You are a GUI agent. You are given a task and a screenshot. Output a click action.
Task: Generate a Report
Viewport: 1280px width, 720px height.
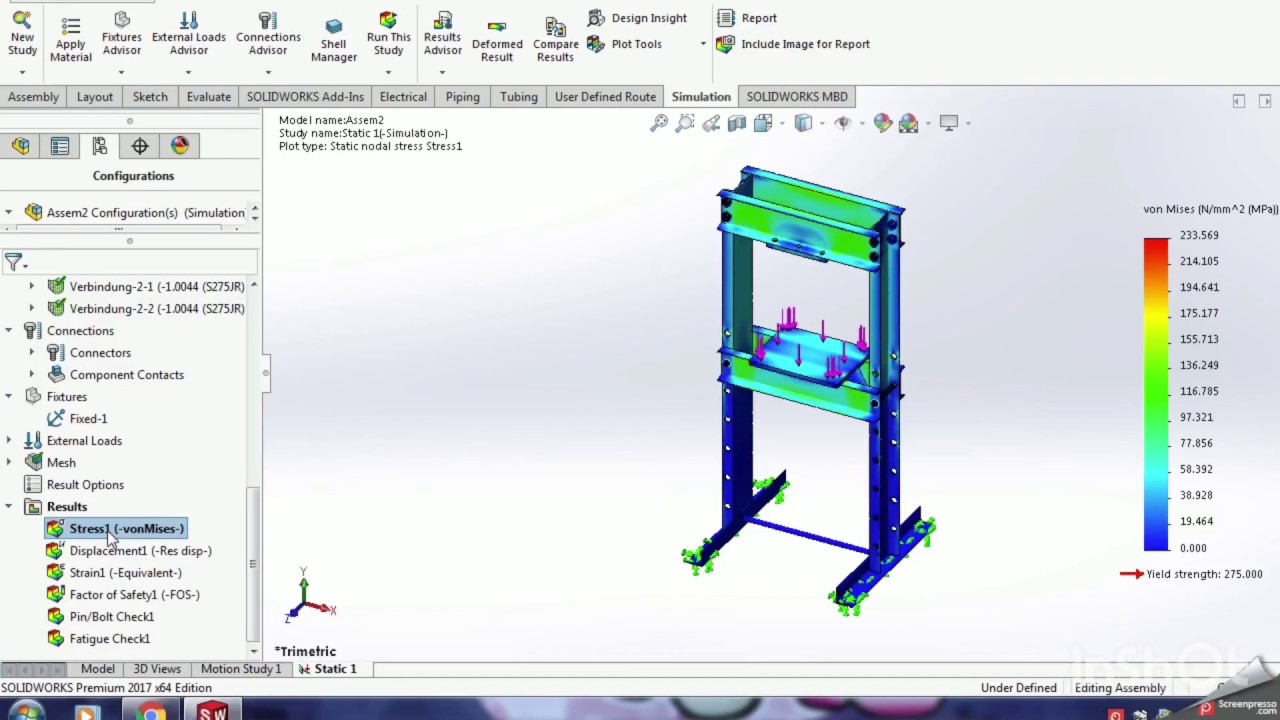click(x=747, y=18)
